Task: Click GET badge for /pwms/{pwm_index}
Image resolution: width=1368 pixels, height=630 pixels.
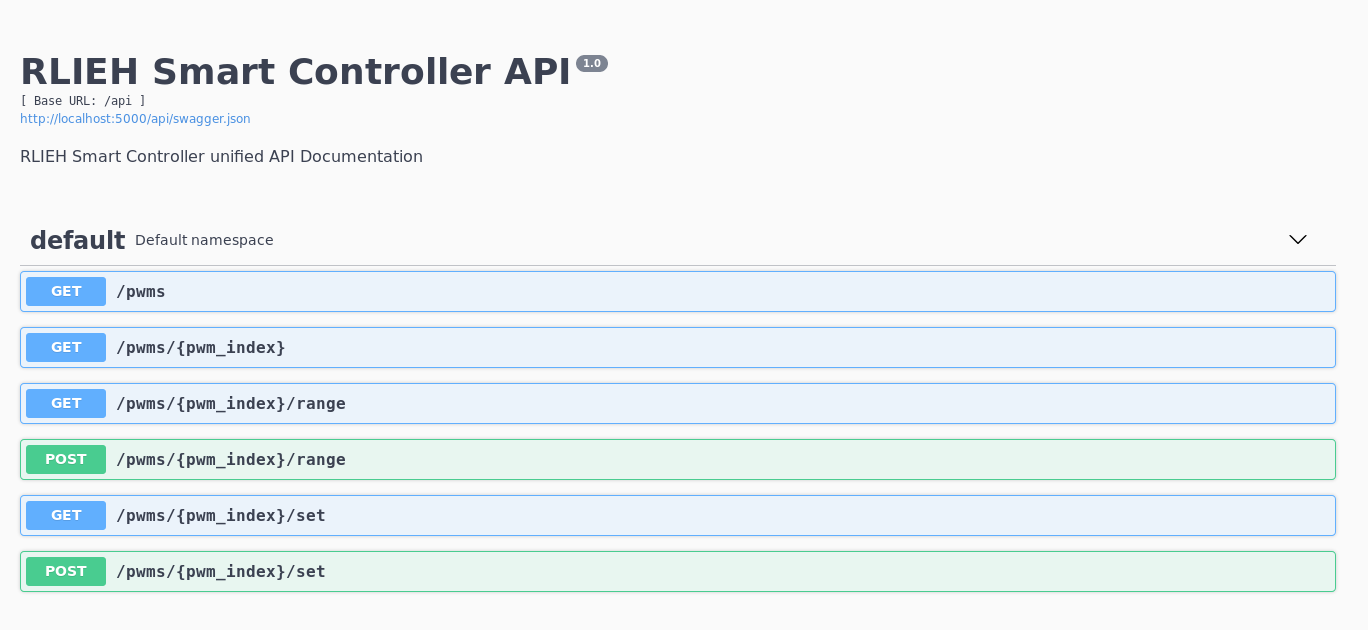Action: pyautogui.click(x=66, y=348)
